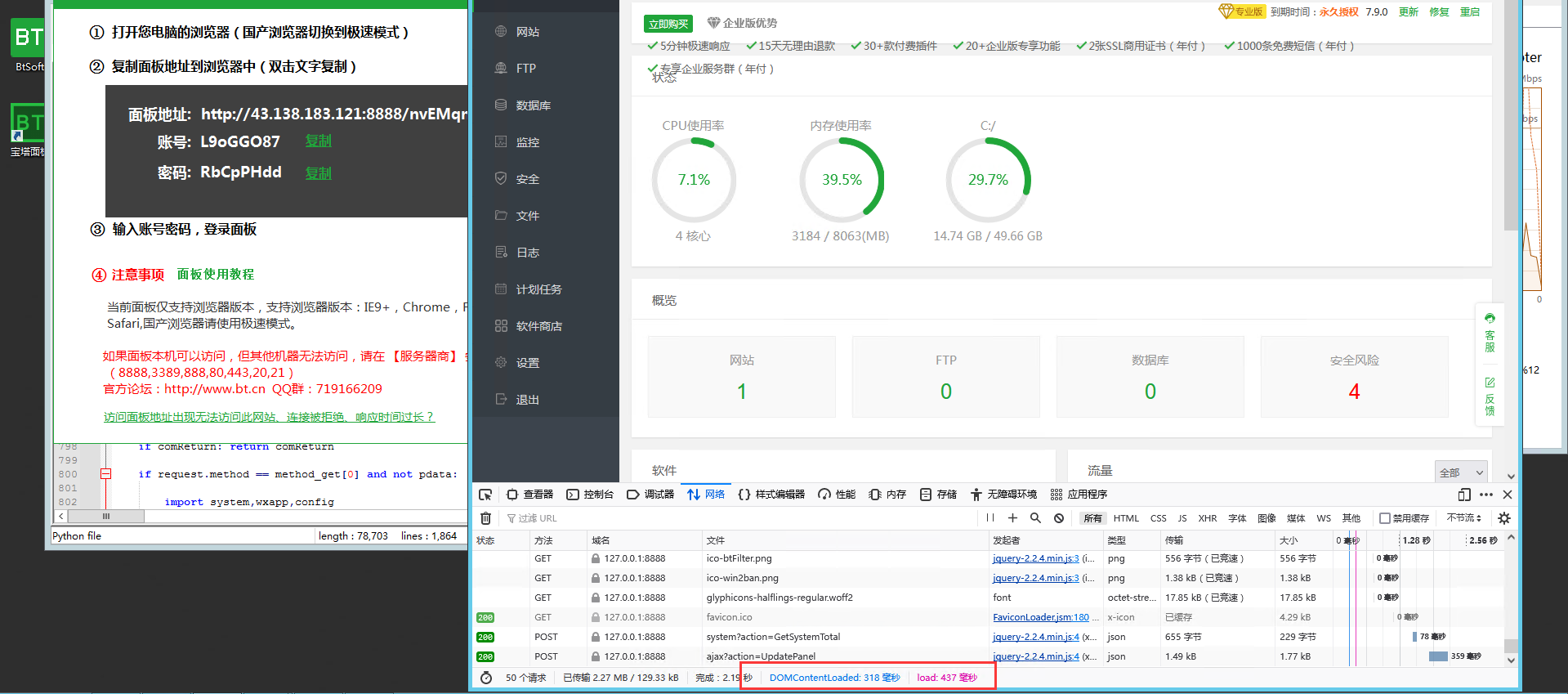Click the globe icon beside 网站
The image size is (1568, 694).
pyautogui.click(x=501, y=31)
